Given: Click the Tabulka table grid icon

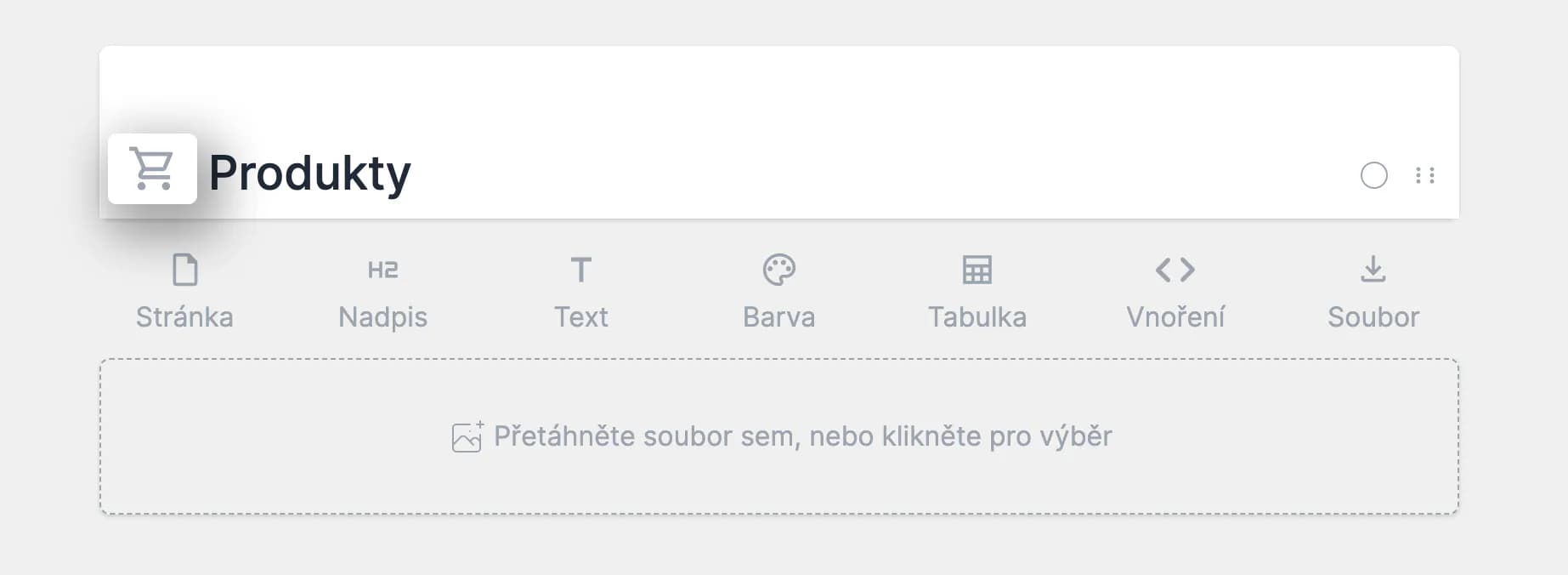Looking at the screenshot, I should coord(976,270).
